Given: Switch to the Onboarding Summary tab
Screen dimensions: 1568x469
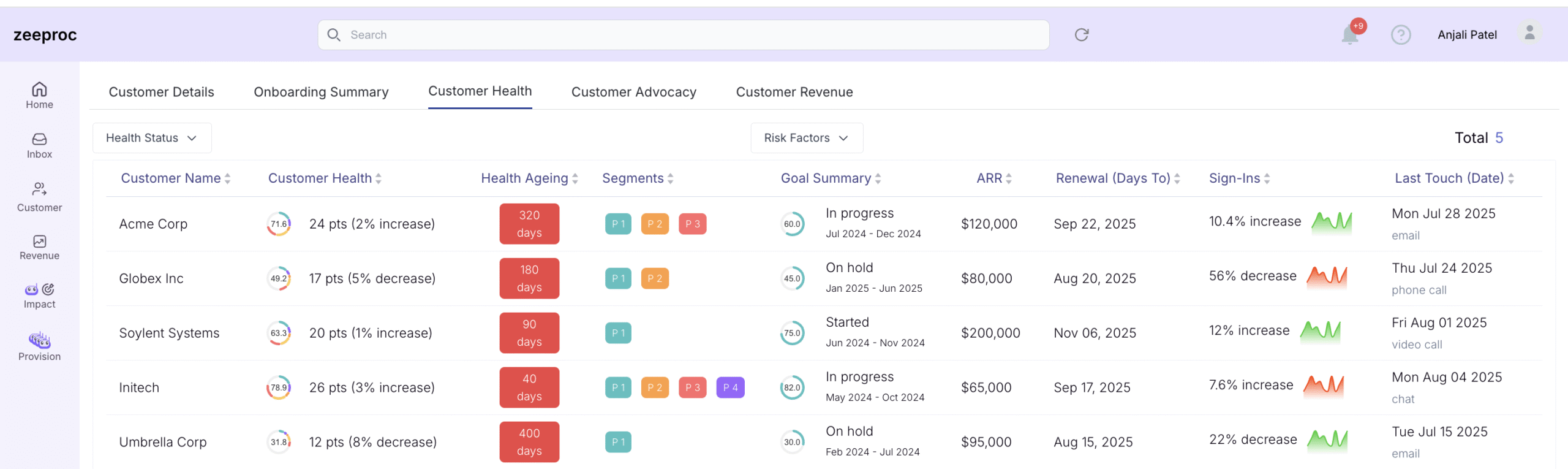Looking at the screenshot, I should pos(321,92).
